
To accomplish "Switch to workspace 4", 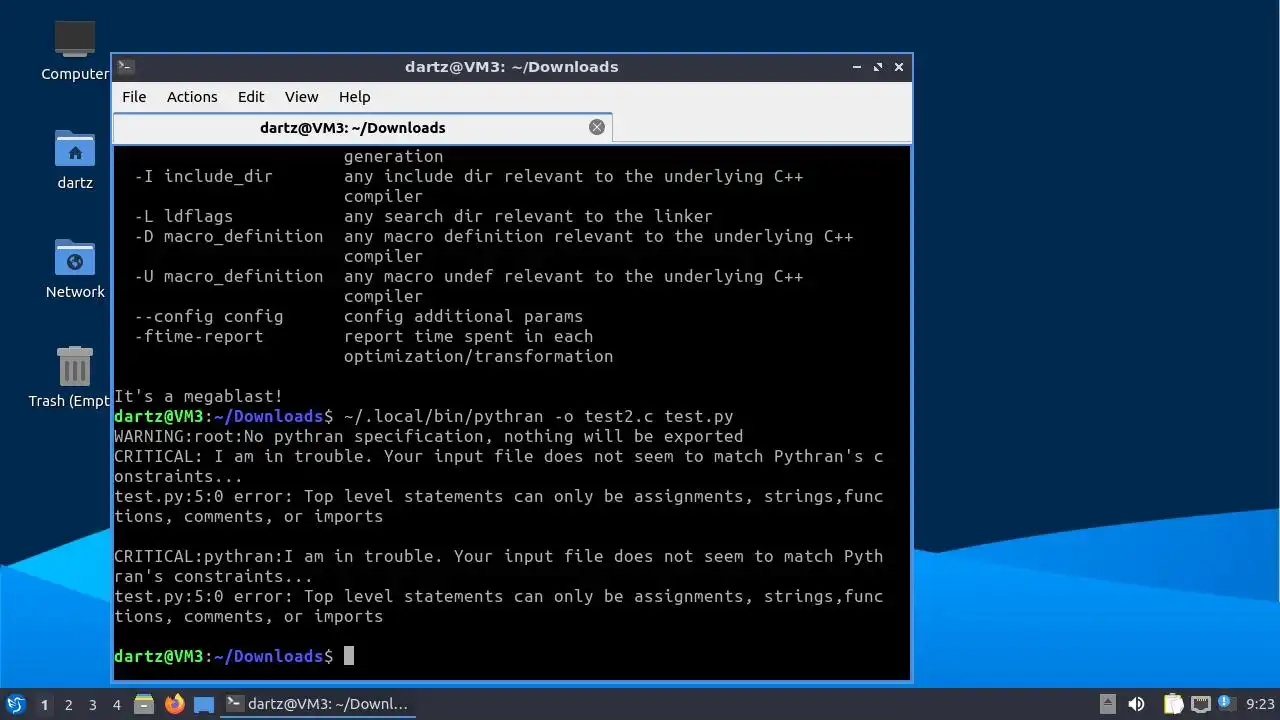I will tap(116, 705).
